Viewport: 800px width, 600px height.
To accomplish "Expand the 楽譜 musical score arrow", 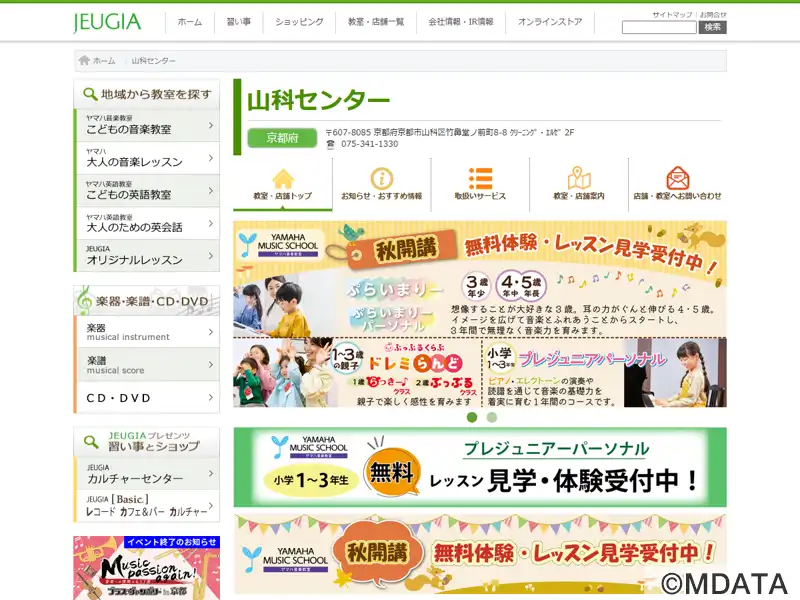I will [211, 365].
